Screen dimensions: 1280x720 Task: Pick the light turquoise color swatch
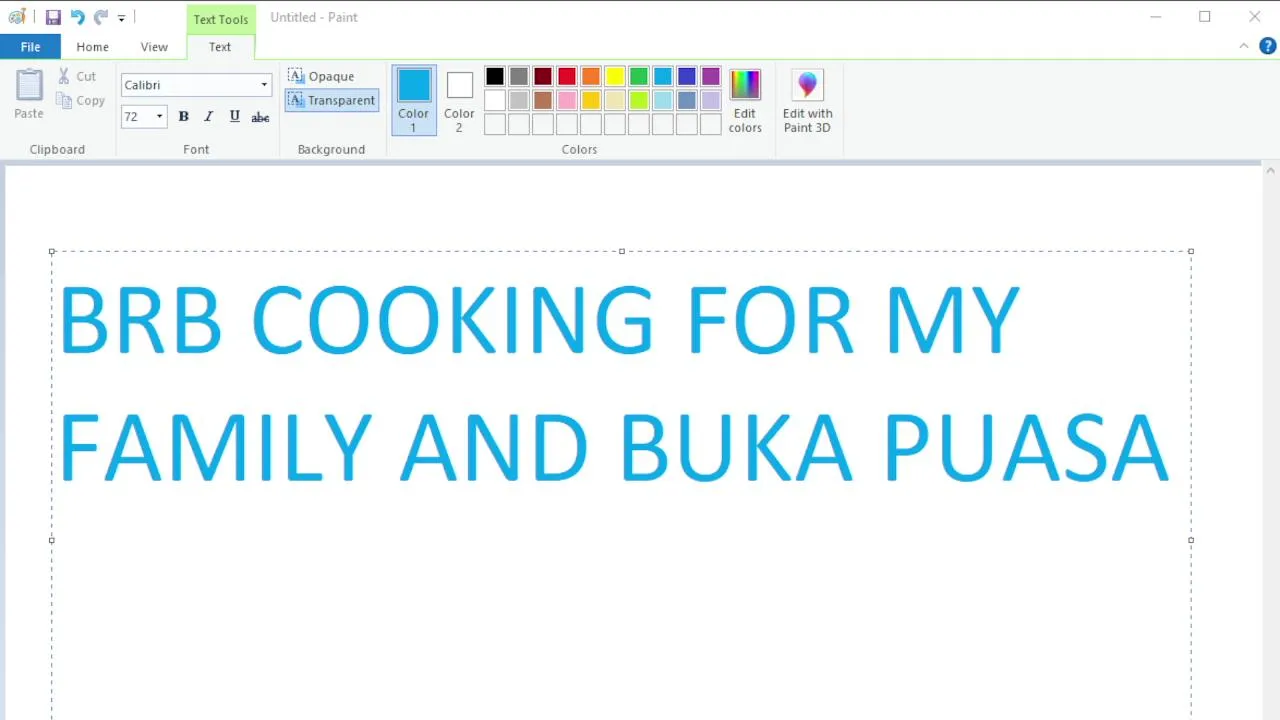pyautogui.click(x=663, y=100)
